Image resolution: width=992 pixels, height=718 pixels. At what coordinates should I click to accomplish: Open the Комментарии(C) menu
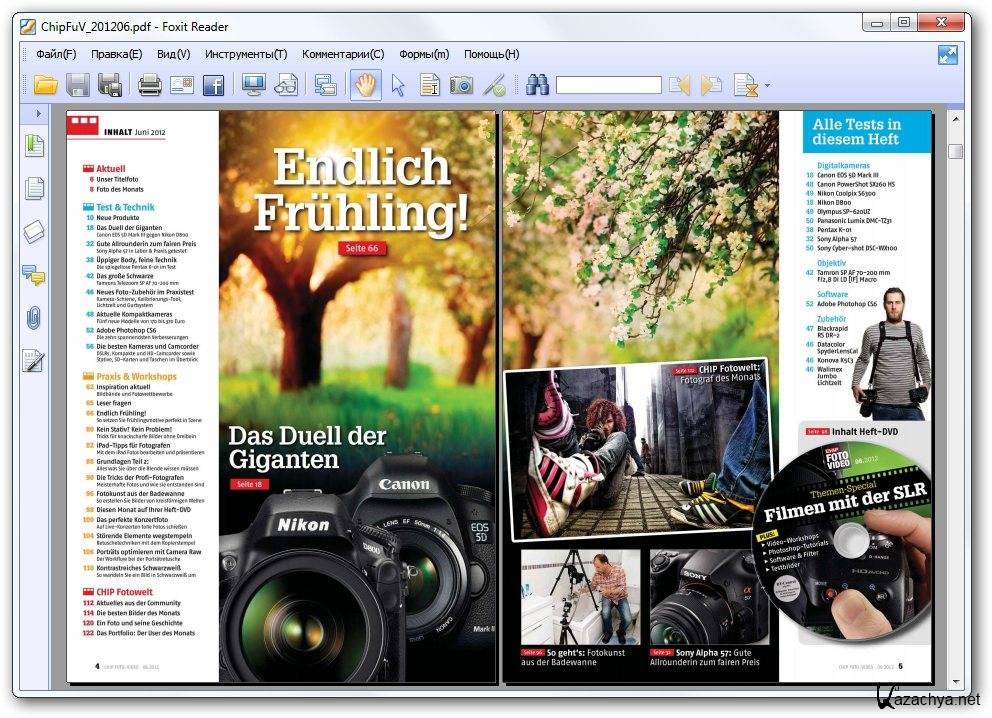click(343, 54)
